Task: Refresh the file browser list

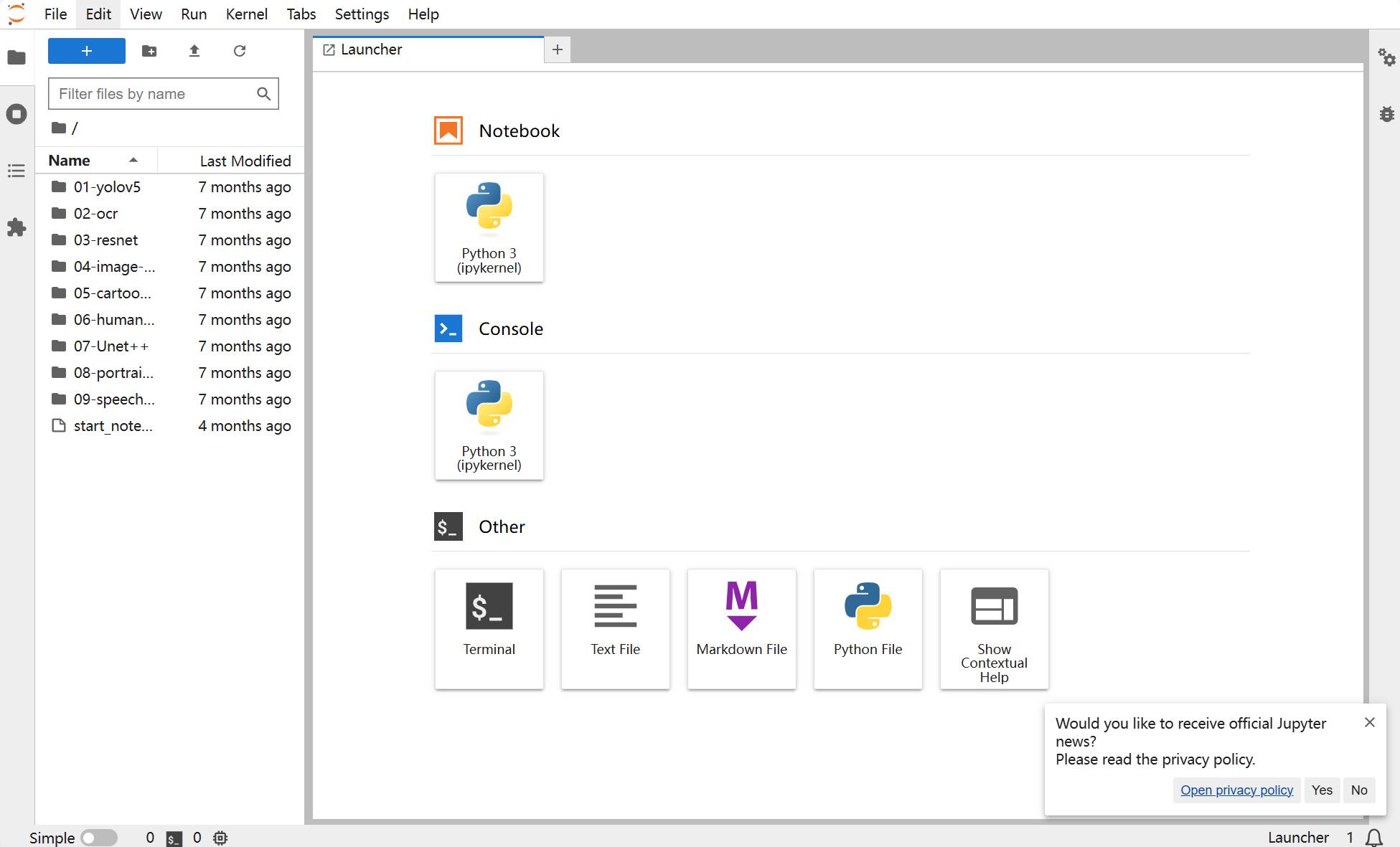Action: [x=240, y=51]
